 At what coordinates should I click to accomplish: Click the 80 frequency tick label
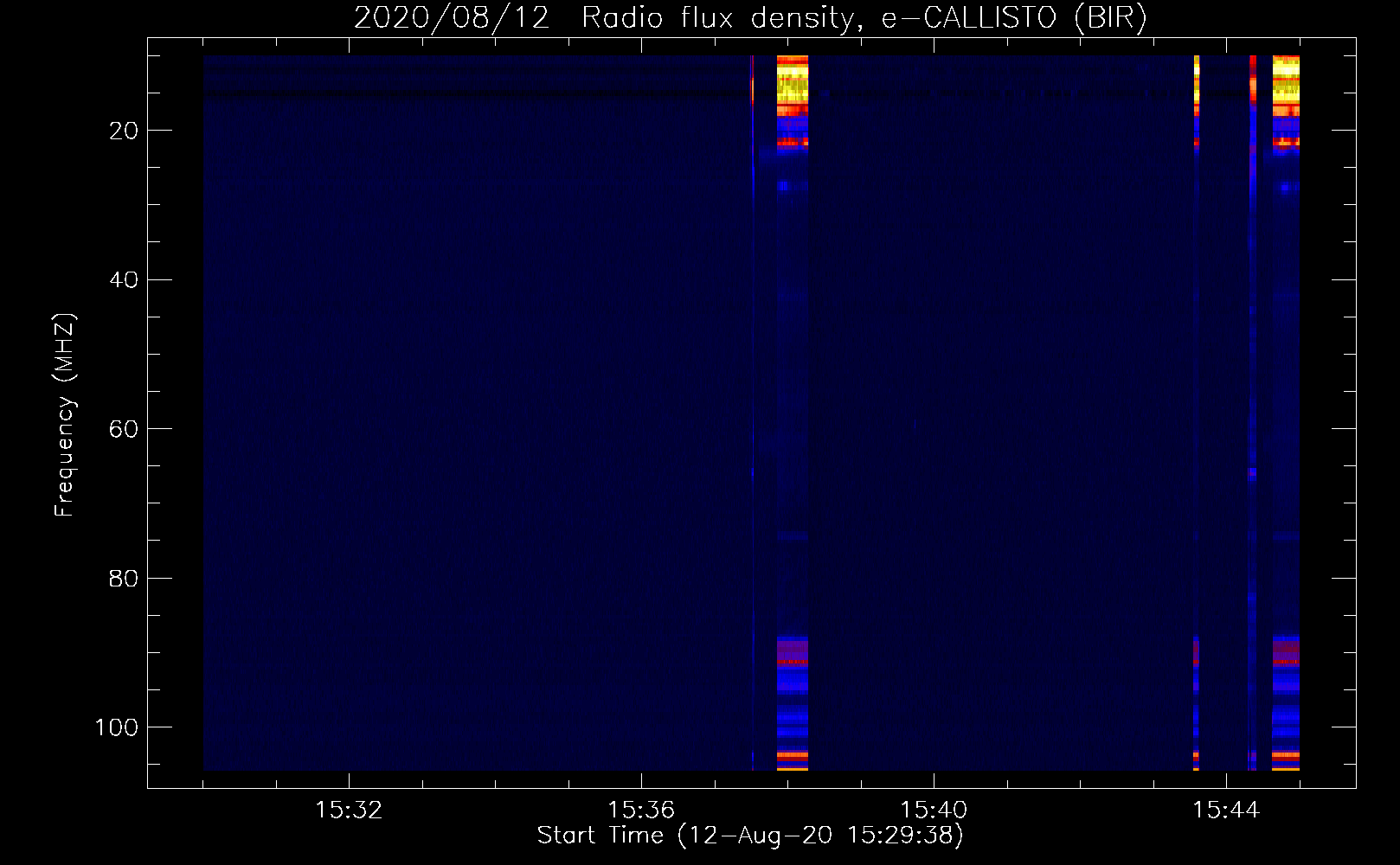125,578
